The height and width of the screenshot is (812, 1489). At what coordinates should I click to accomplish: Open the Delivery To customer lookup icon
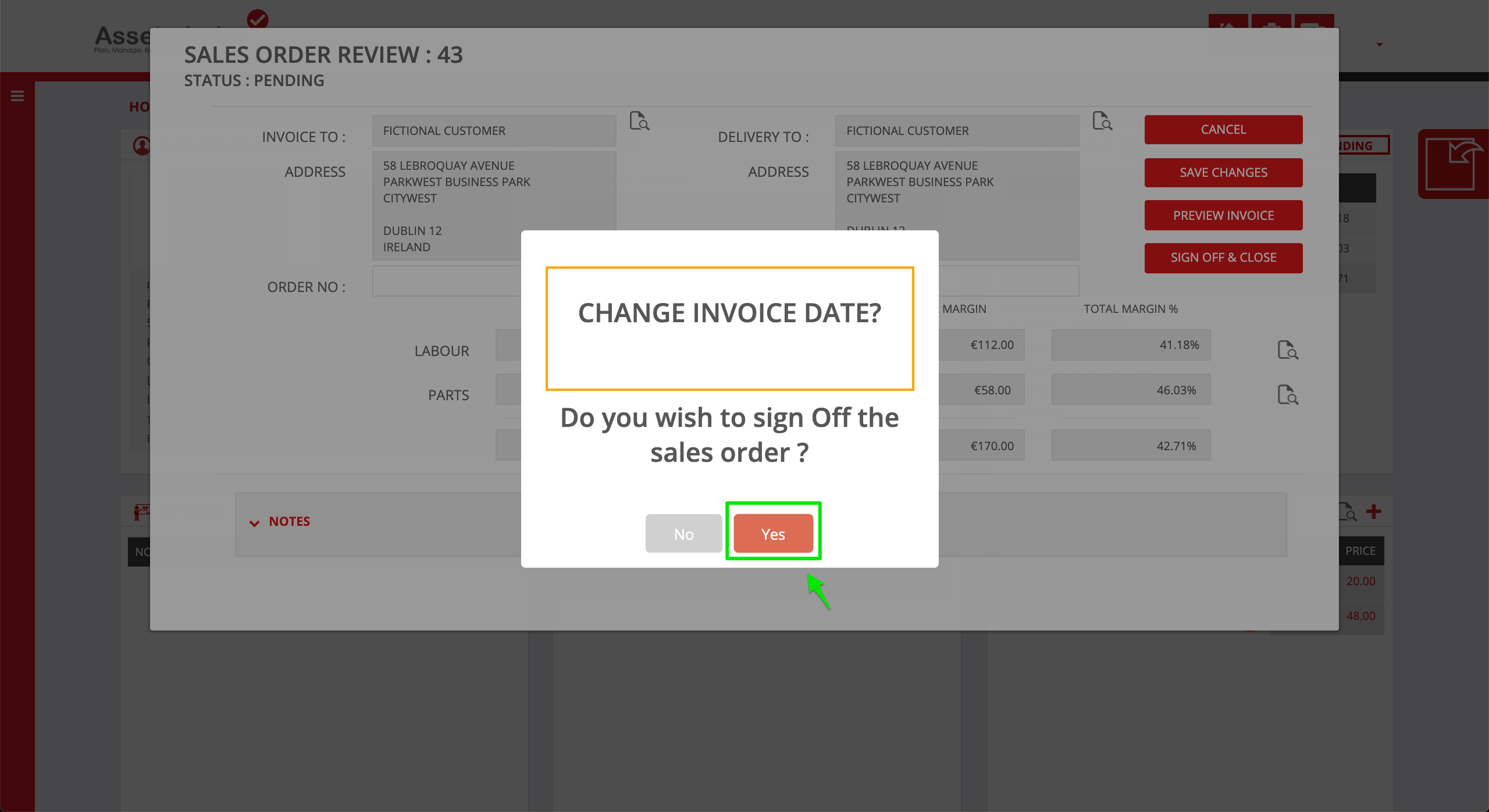(1102, 121)
